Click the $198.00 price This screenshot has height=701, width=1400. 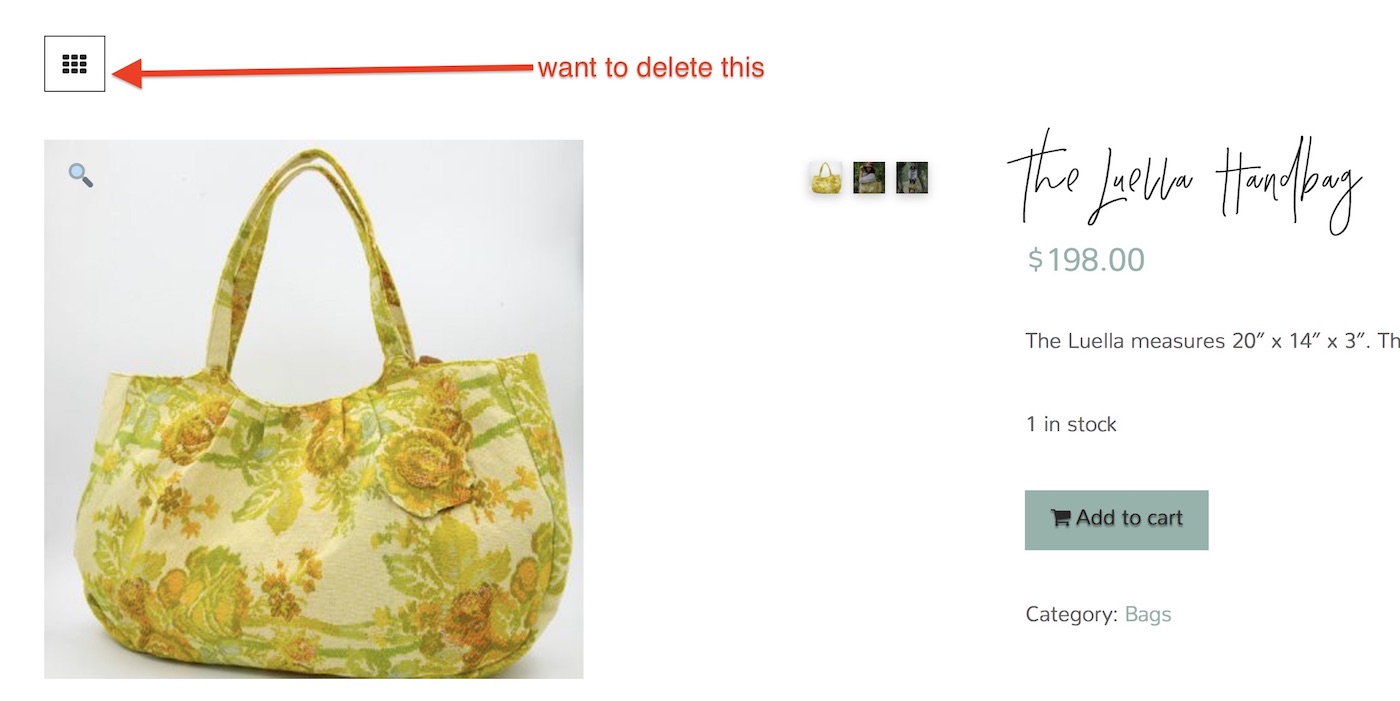pyautogui.click(x=1086, y=260)
